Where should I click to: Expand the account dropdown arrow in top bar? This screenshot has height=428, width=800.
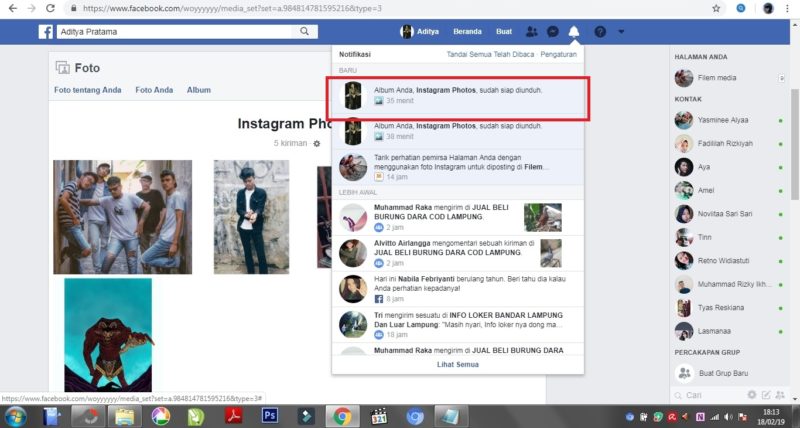tap(621, 32)
